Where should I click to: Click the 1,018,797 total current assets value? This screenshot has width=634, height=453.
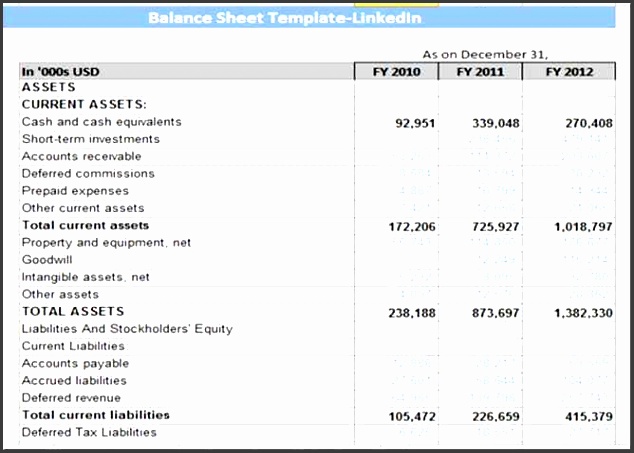(583, 227)
